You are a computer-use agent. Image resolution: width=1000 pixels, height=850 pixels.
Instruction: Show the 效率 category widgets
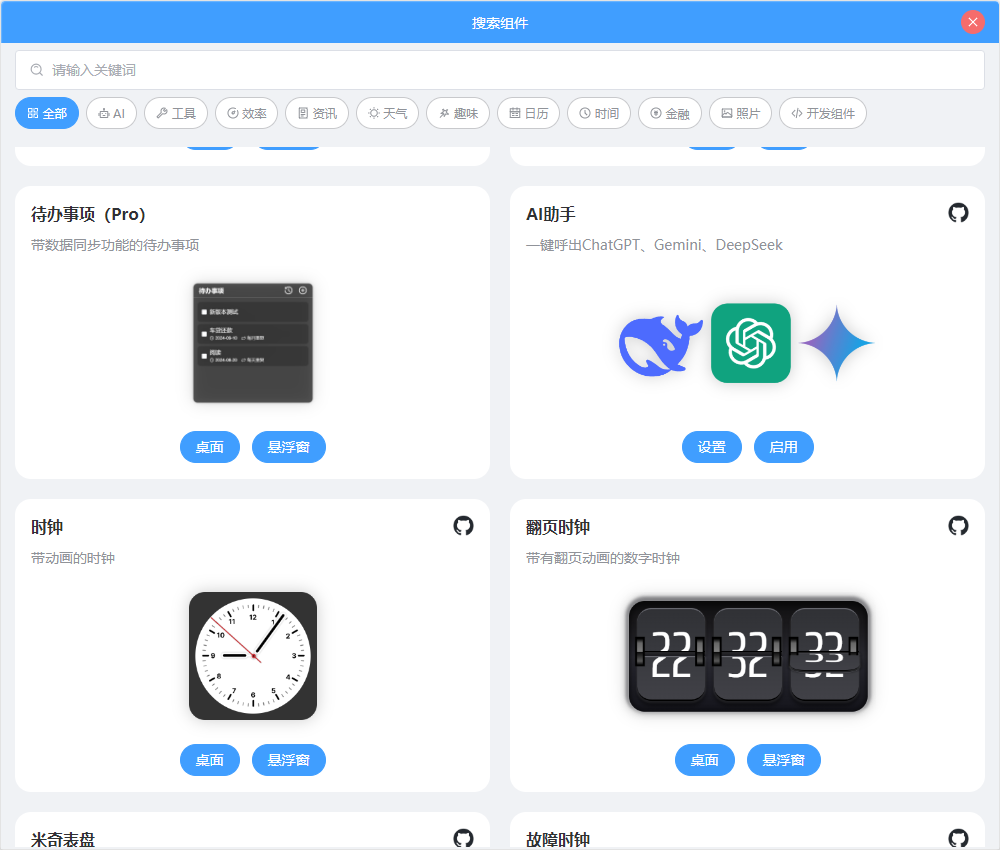click(247, 114)
